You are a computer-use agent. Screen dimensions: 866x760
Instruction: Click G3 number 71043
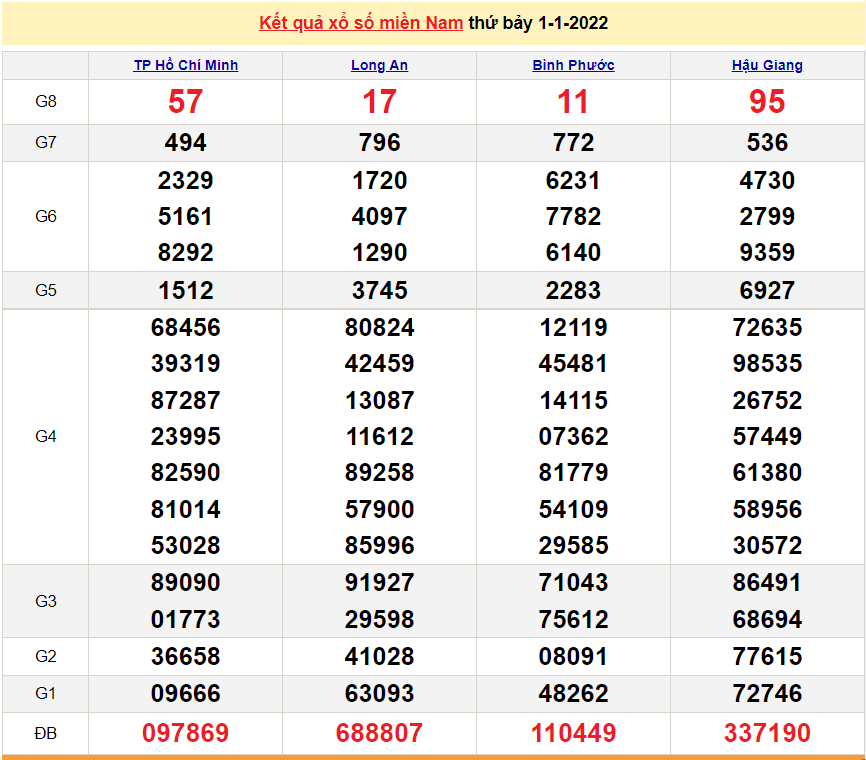(573, 583)
